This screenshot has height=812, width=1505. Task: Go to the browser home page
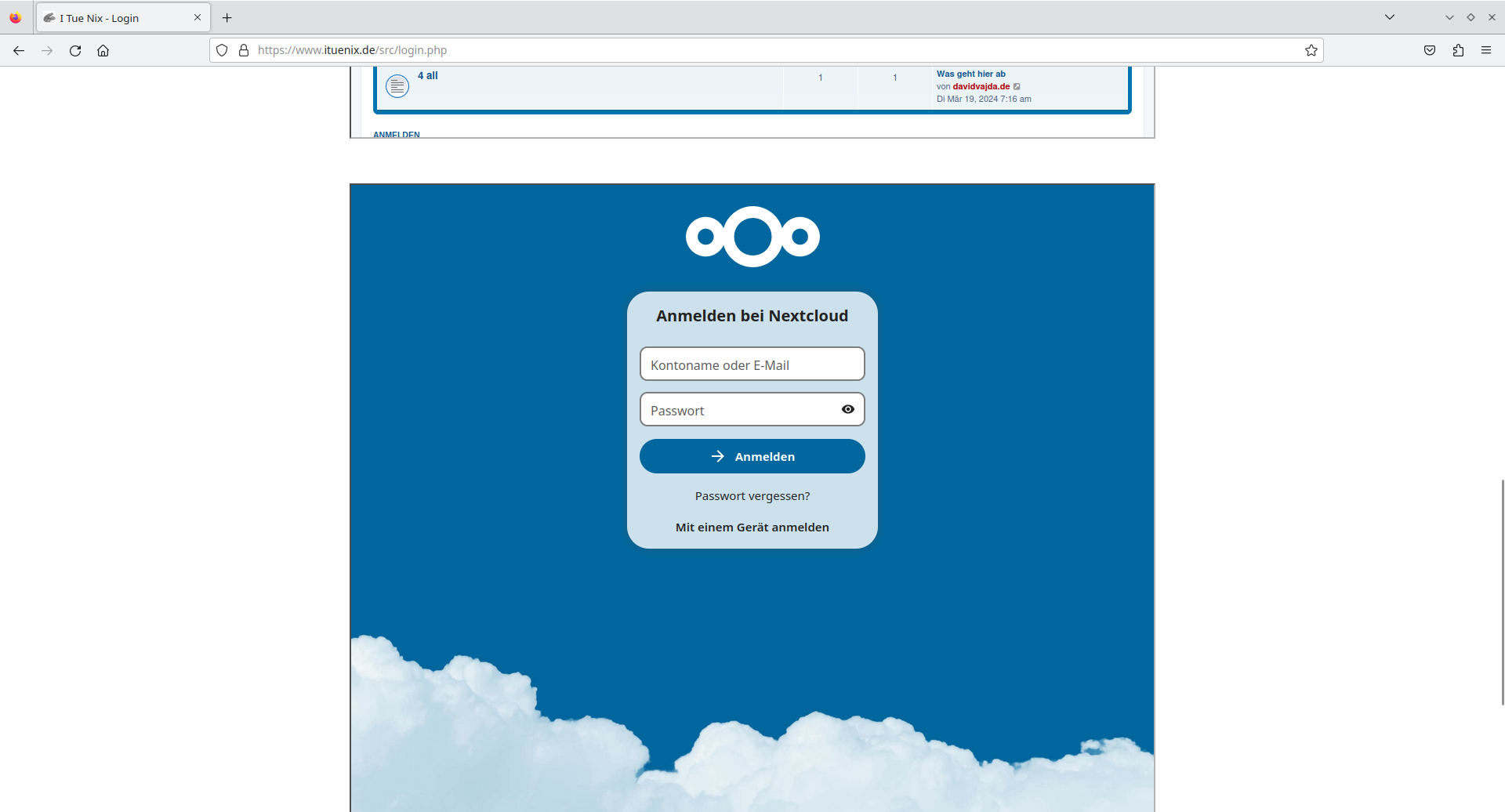[x=103, y=50]
